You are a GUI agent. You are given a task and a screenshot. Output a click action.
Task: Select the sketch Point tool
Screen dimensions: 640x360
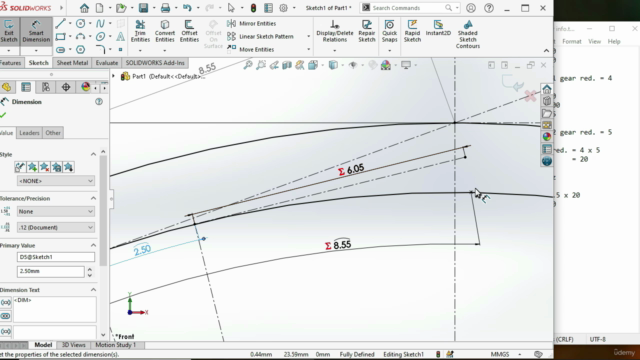point(120,49)
